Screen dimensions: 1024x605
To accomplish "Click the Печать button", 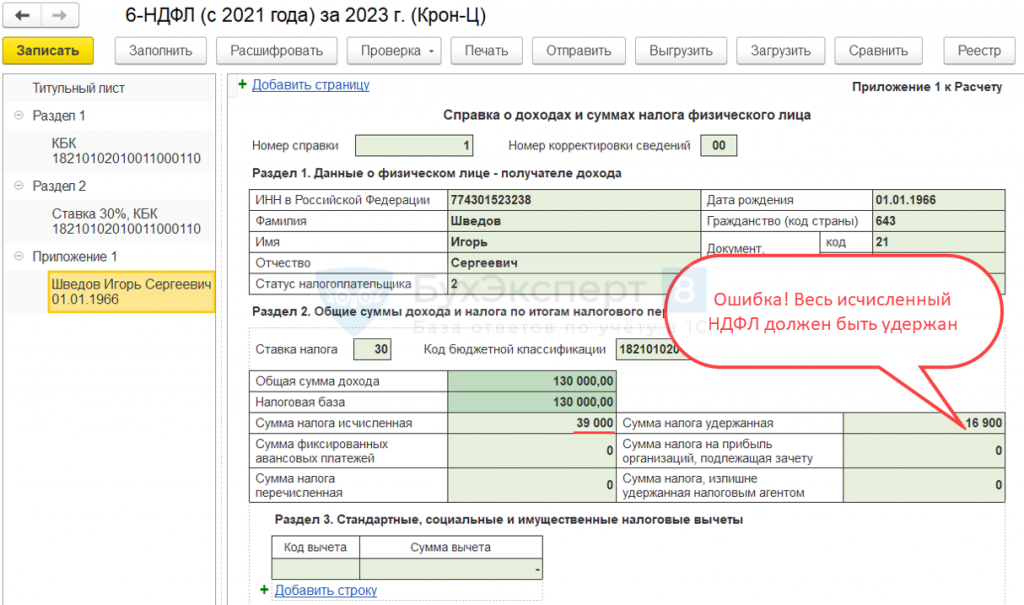I will click(x=487, y=51).
